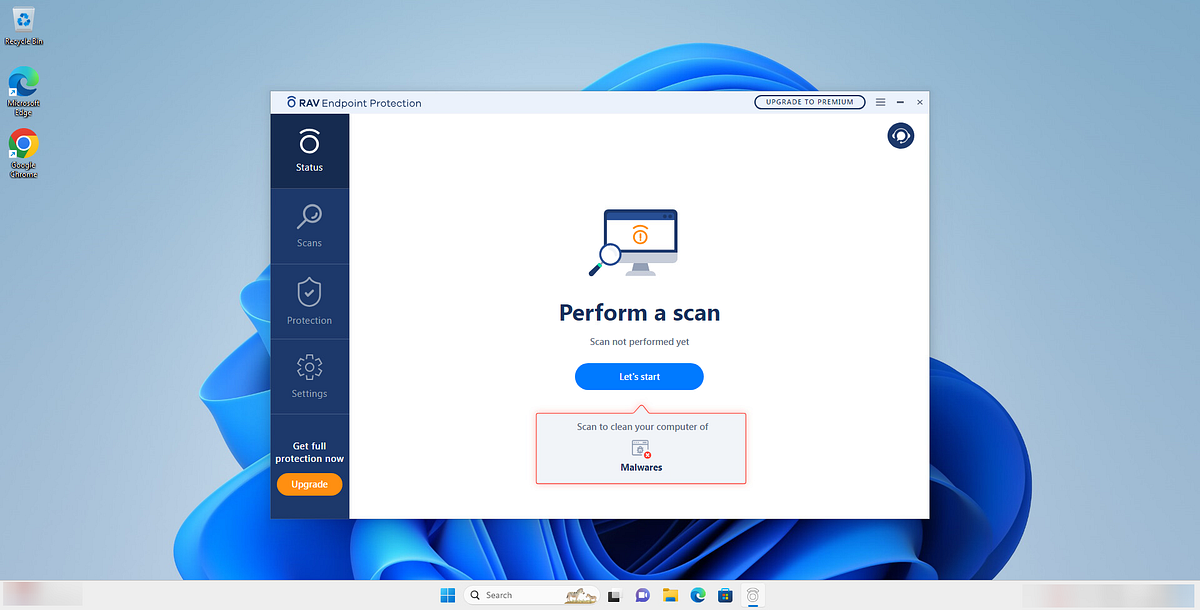Open the Status tab in RAV sidebar
The height and width of the screenshot is (610, 1200).
point(309,151)
